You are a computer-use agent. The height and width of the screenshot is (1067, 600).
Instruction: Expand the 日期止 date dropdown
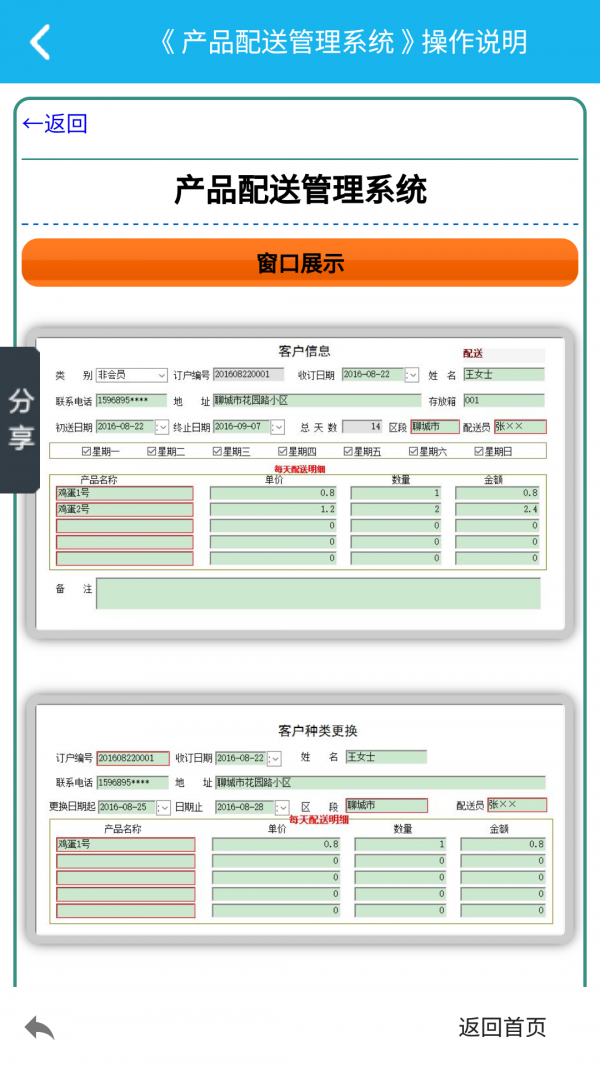(x=282, y=807)
